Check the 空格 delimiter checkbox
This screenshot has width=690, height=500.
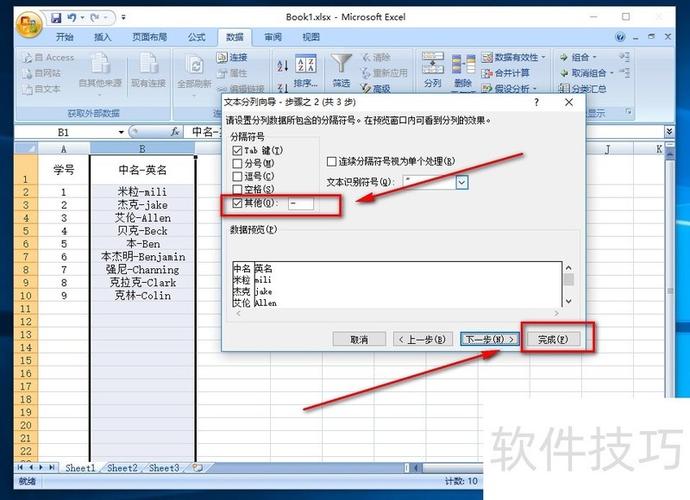pos(237,189)
